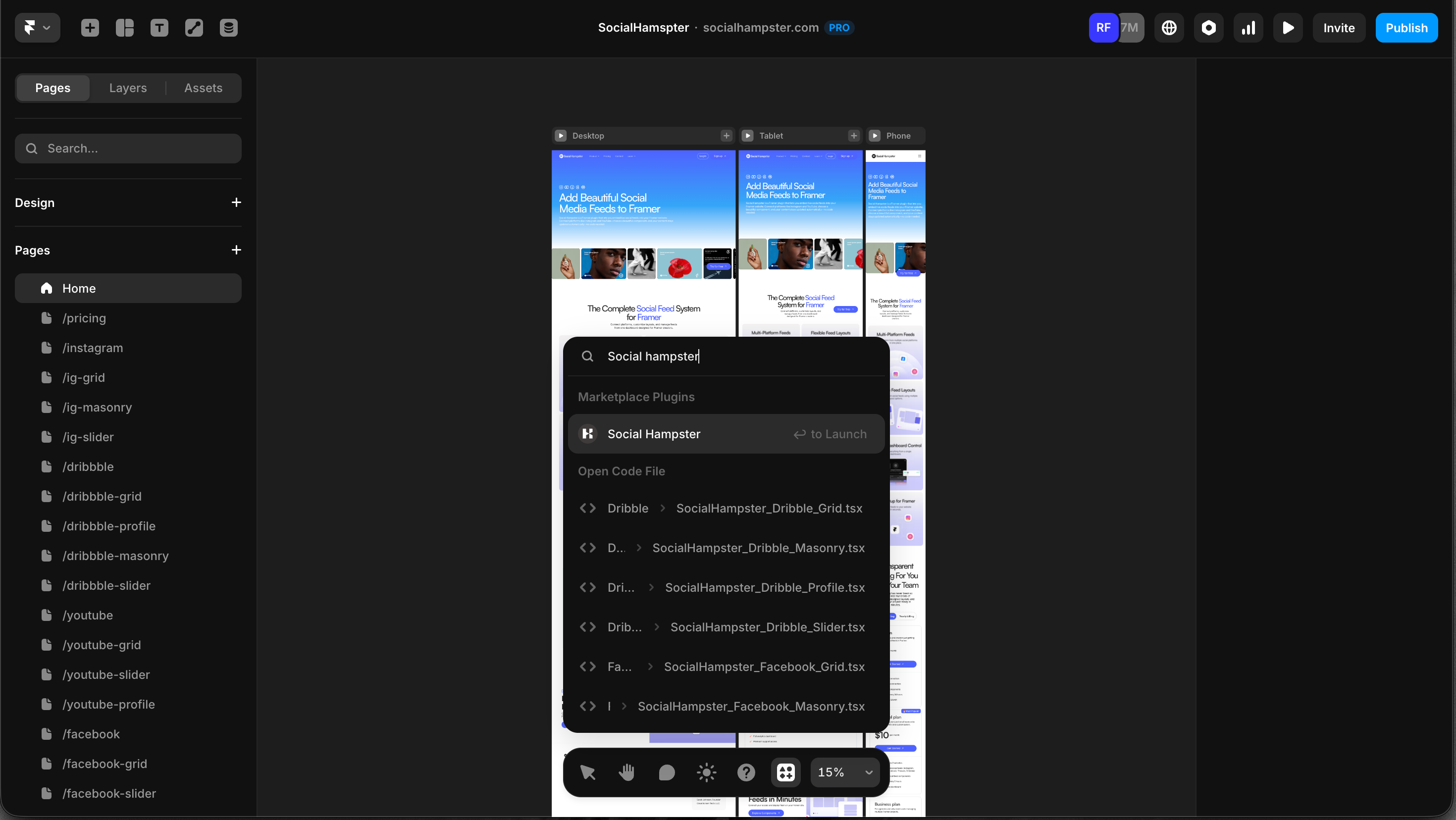Screen dimensions: 1456x820
Task: Click the Insert plus tool
Action: 90,28
